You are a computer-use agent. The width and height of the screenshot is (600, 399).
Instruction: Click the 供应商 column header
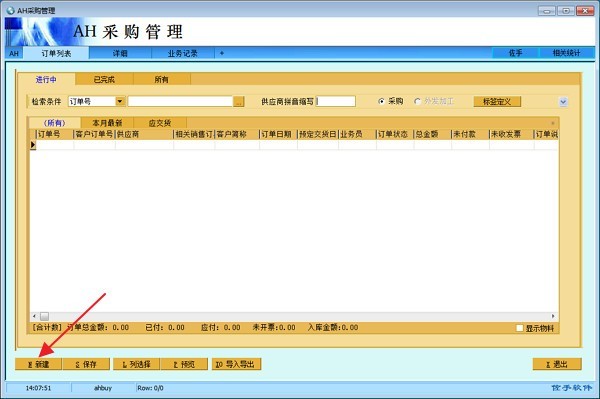click(144, 134)
